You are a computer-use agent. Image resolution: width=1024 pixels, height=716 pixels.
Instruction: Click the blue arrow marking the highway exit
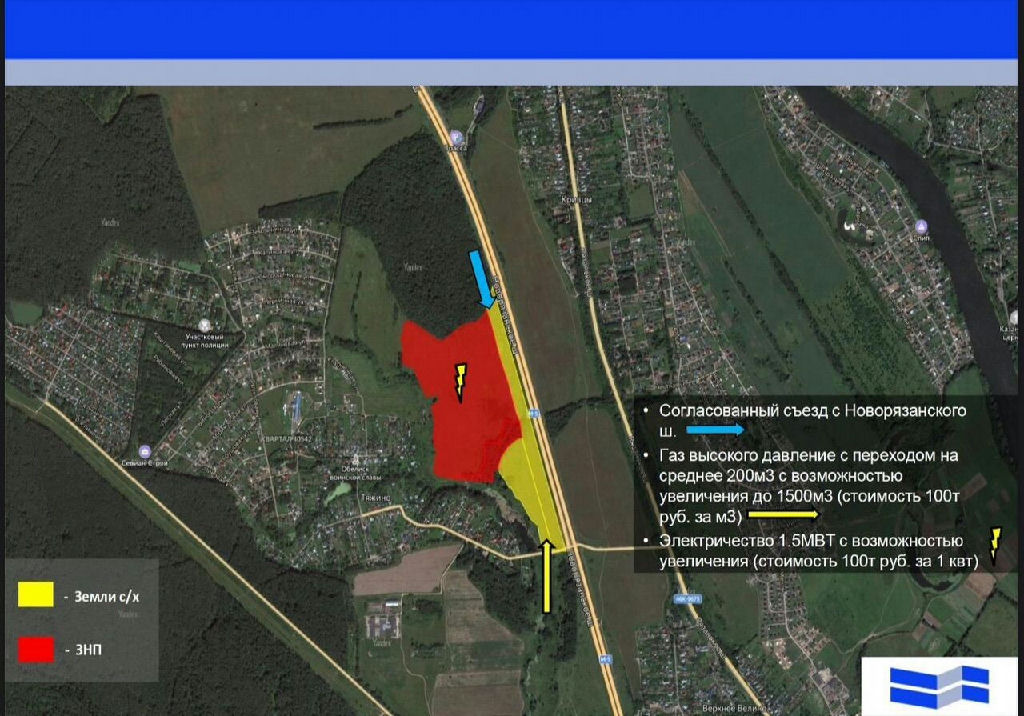tap(482, 279)
